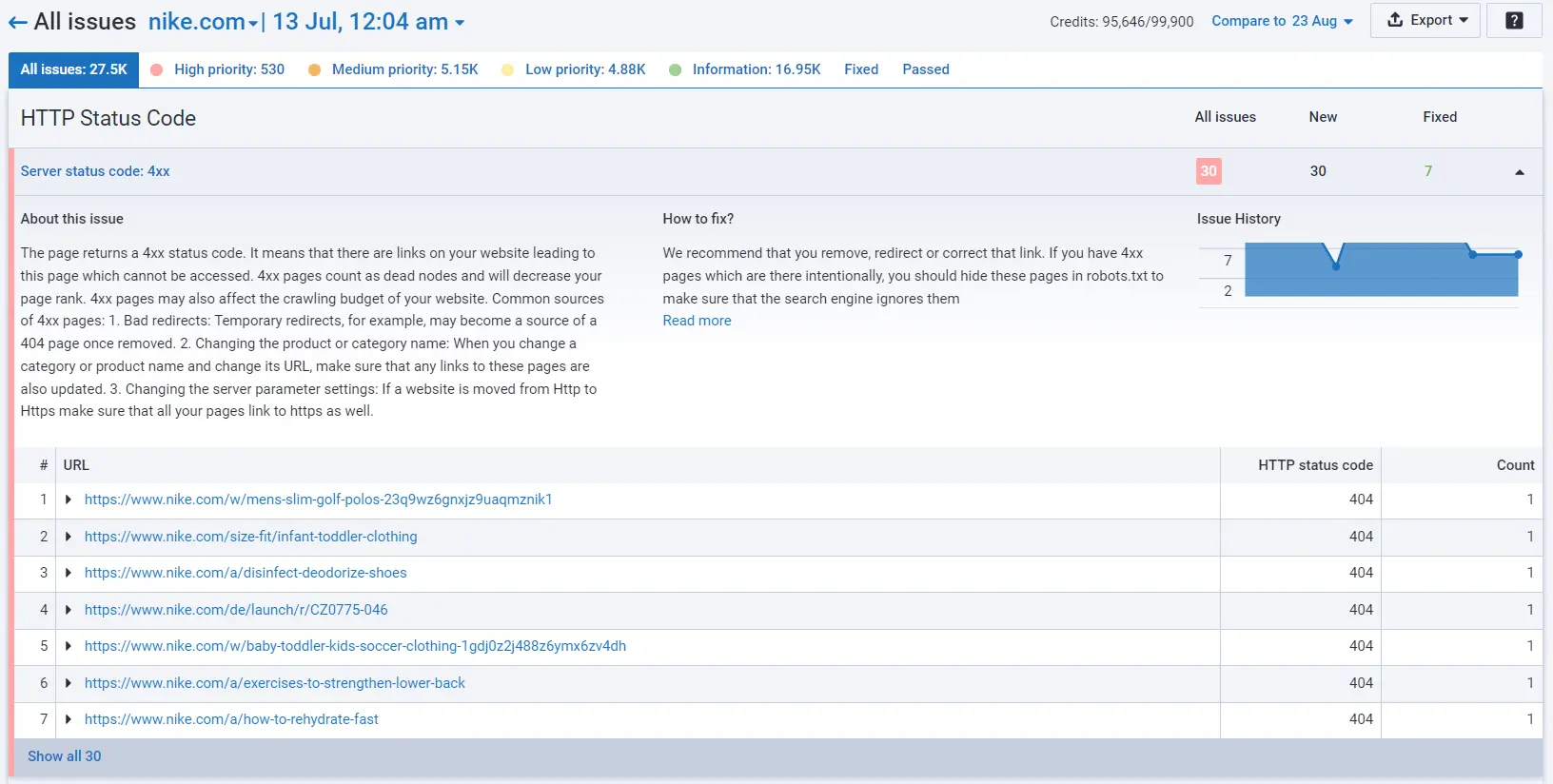The image size is (1553, 784).
Task: Click the Count column header
Action: tap(1515, 465)
